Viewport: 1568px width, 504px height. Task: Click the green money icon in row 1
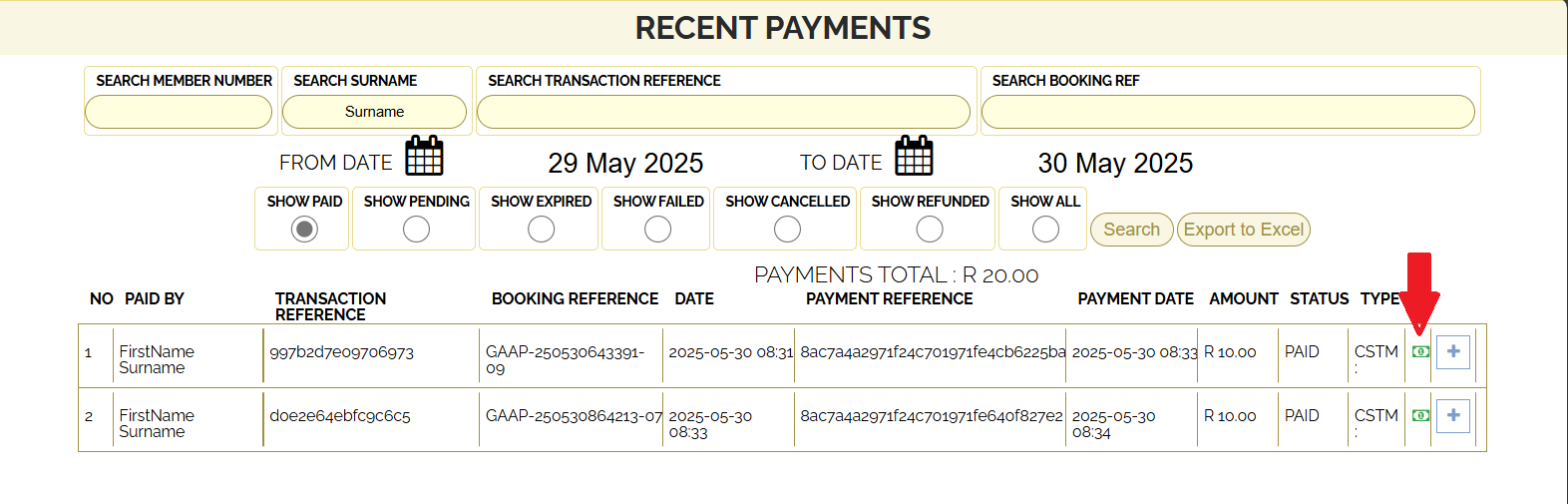click(x=1420, y=351)
